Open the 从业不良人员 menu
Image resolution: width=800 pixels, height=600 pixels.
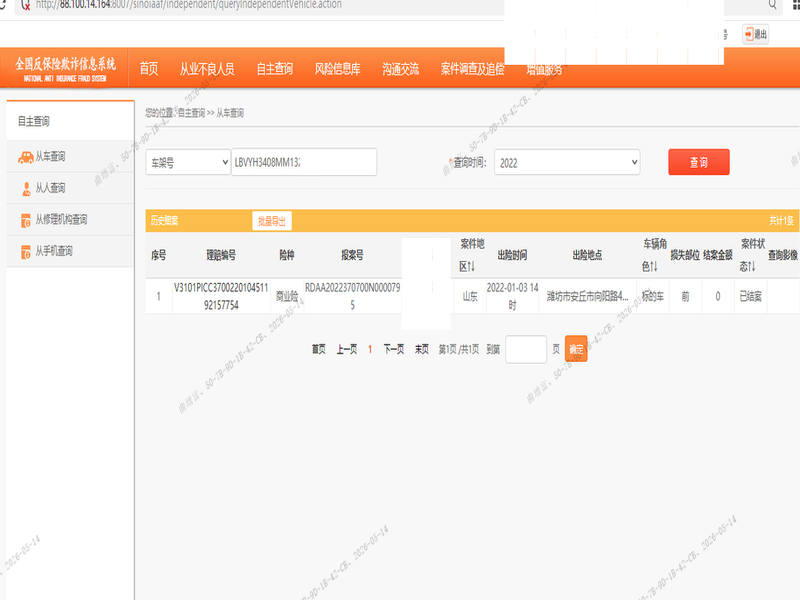(x=207, y=68)
